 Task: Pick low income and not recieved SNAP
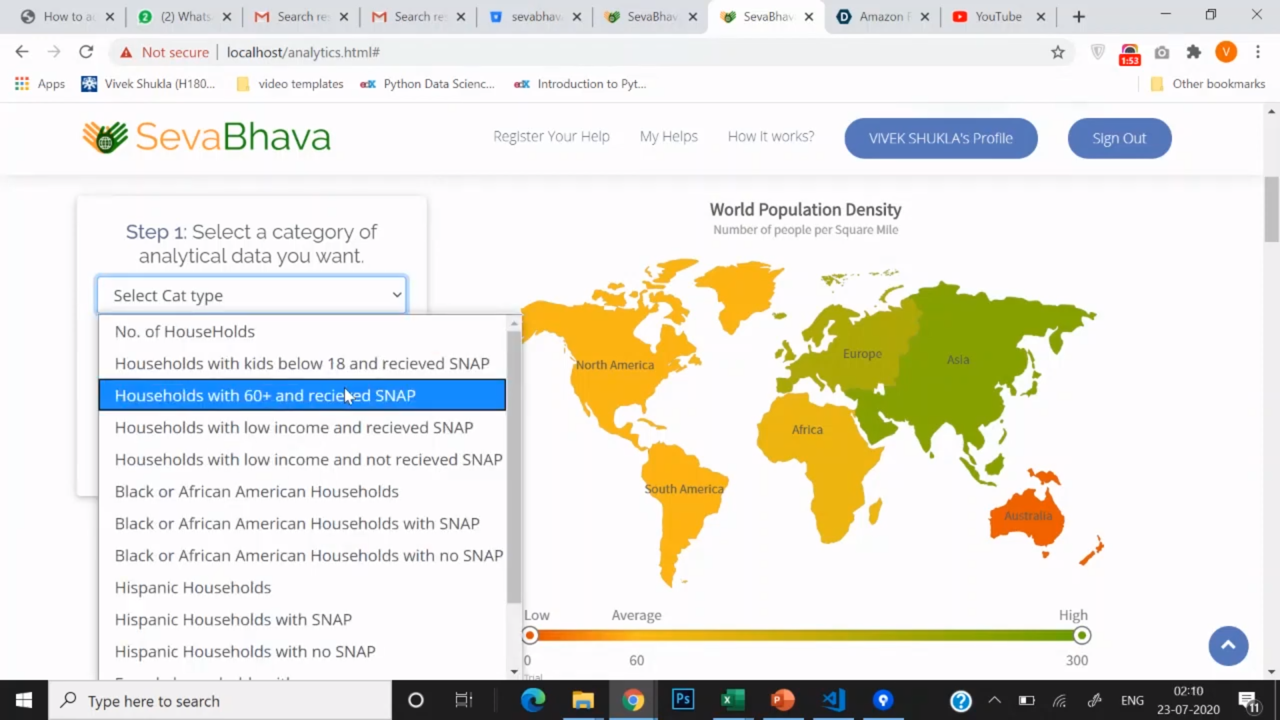click(x=302, y=459)
